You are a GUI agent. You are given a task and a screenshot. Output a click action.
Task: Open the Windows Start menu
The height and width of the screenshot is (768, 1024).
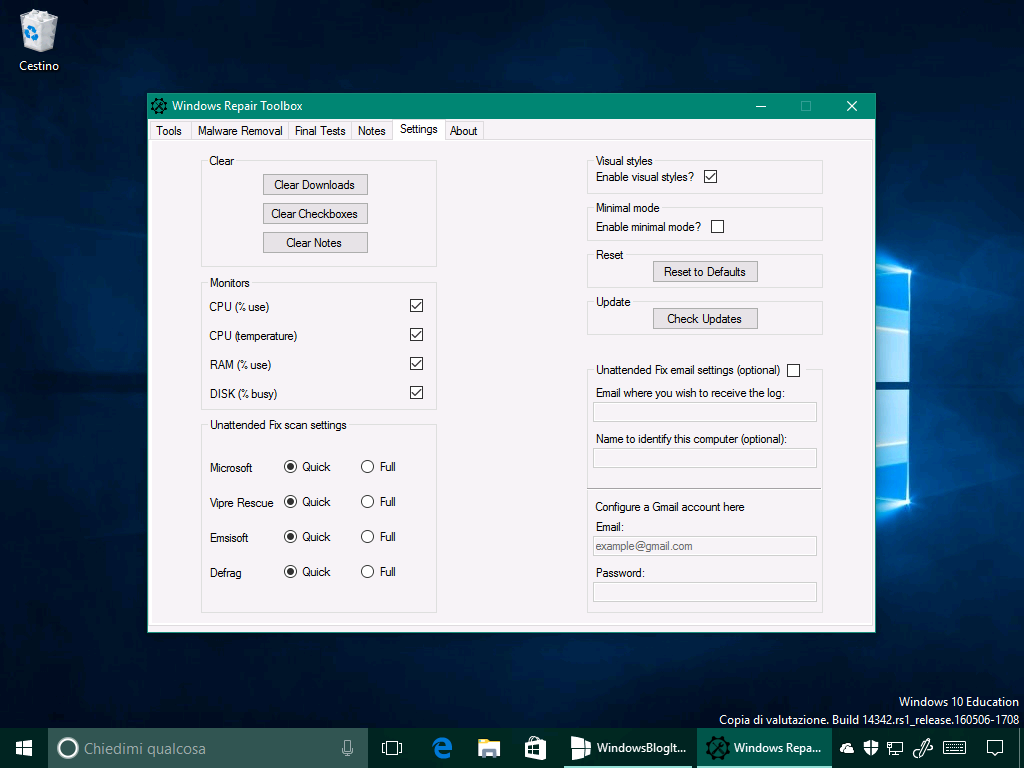coord(24,748)
